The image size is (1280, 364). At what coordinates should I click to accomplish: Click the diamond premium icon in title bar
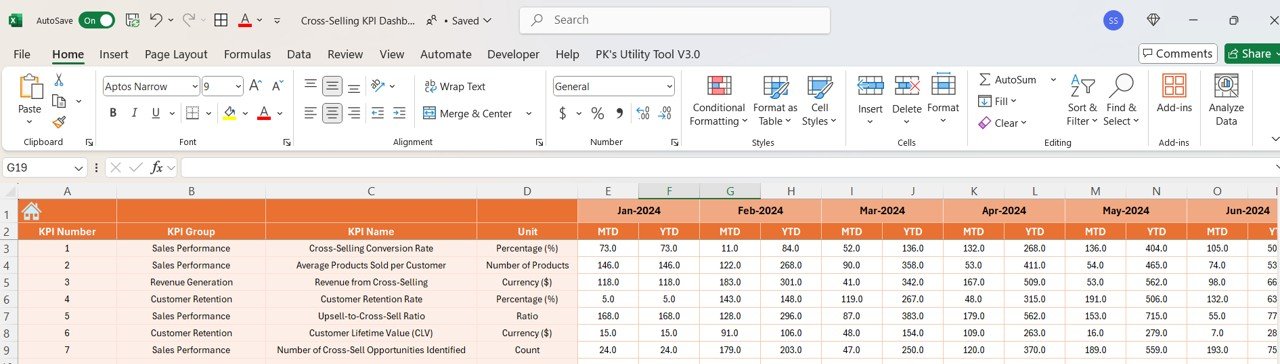point(1154,20)
